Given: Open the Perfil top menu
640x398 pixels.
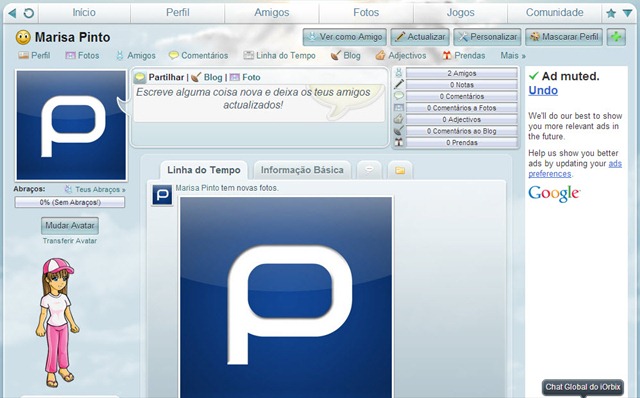Looking at the screenshot, I should tap(178, 13).
